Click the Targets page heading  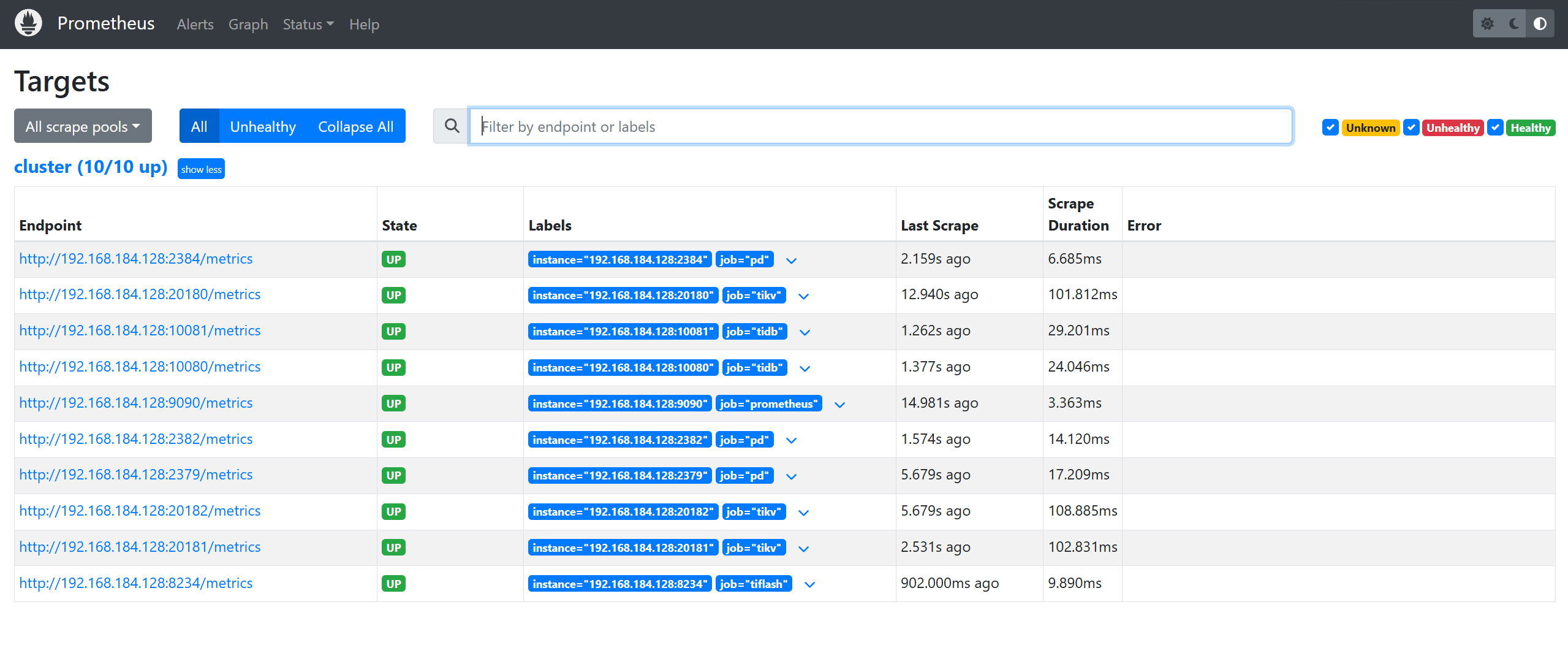62,81
